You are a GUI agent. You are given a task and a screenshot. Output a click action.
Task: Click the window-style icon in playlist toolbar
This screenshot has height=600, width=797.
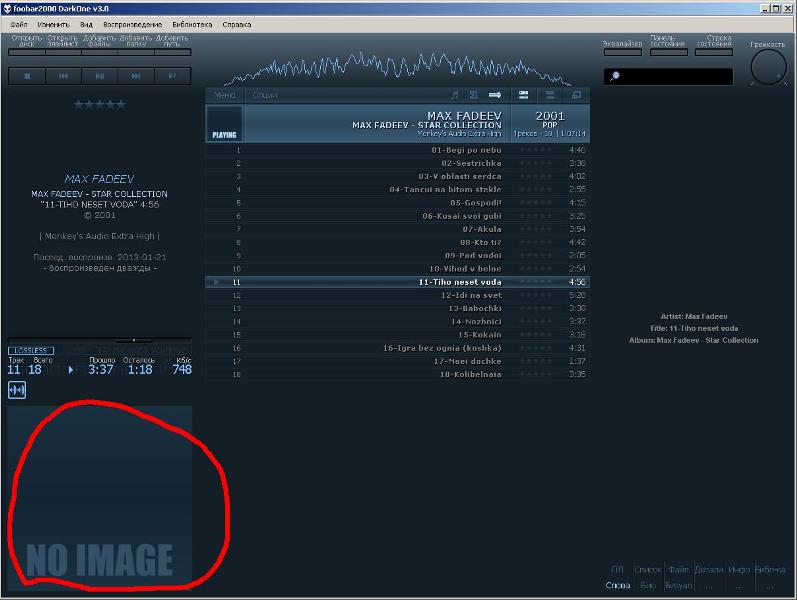tap(576, 95)
